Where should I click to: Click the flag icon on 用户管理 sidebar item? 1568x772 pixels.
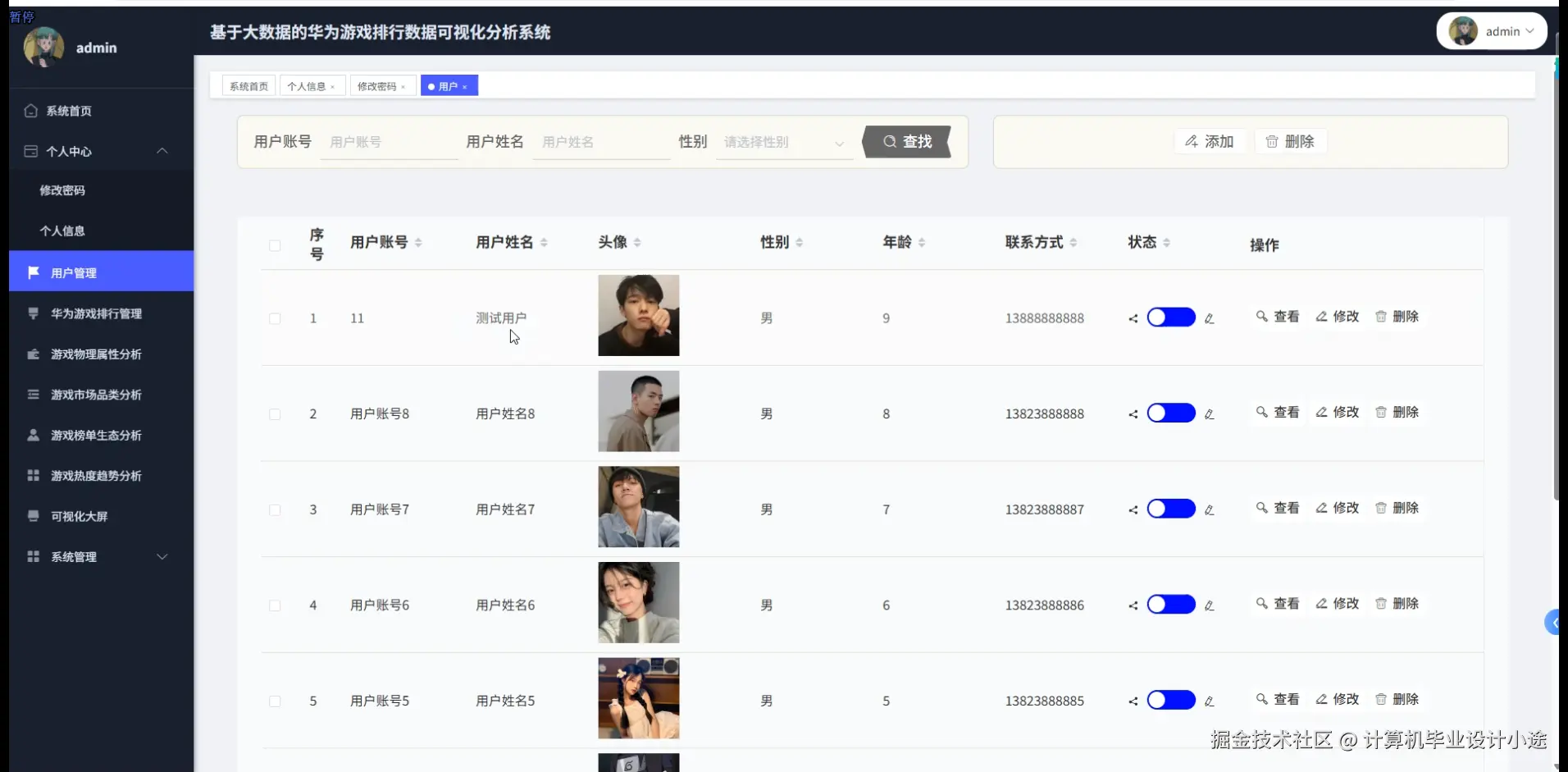point(33,272)
